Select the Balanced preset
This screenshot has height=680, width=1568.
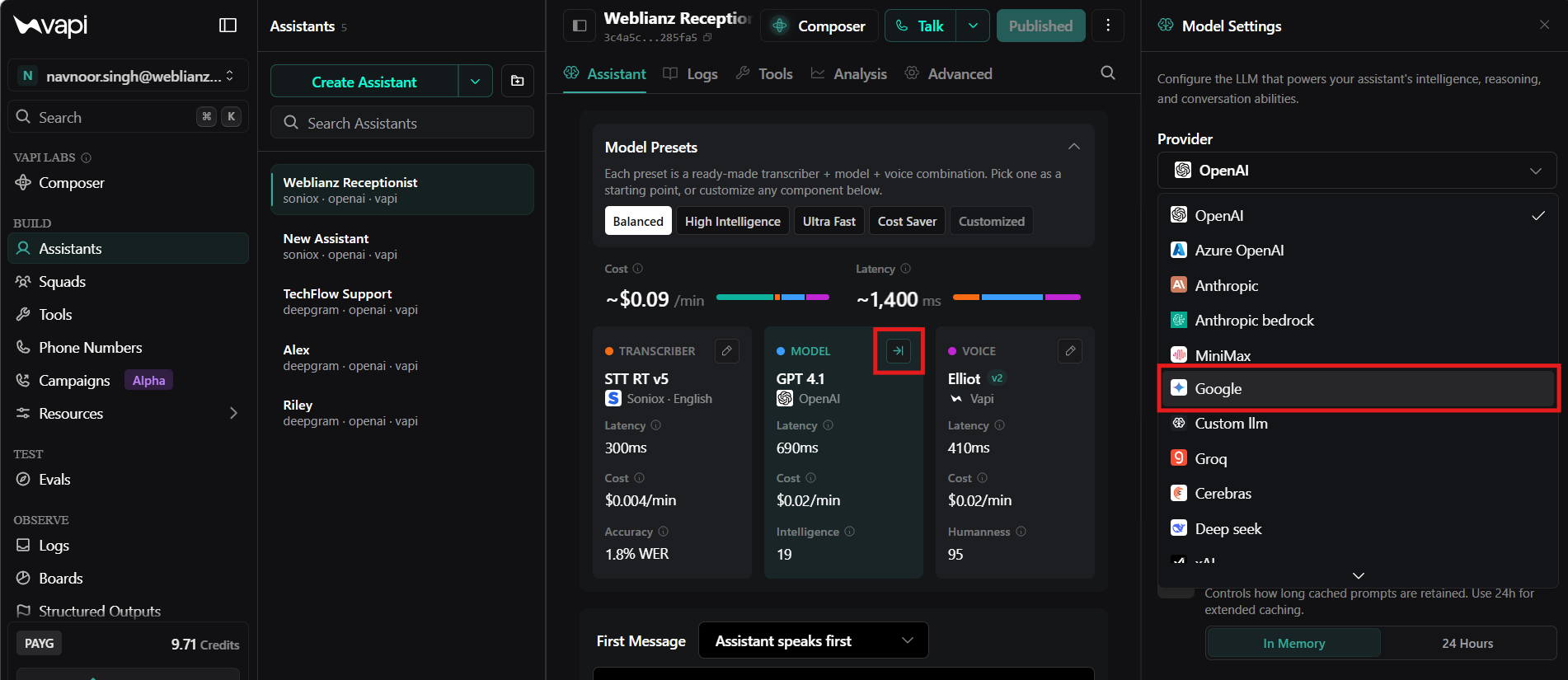(638, 221)
